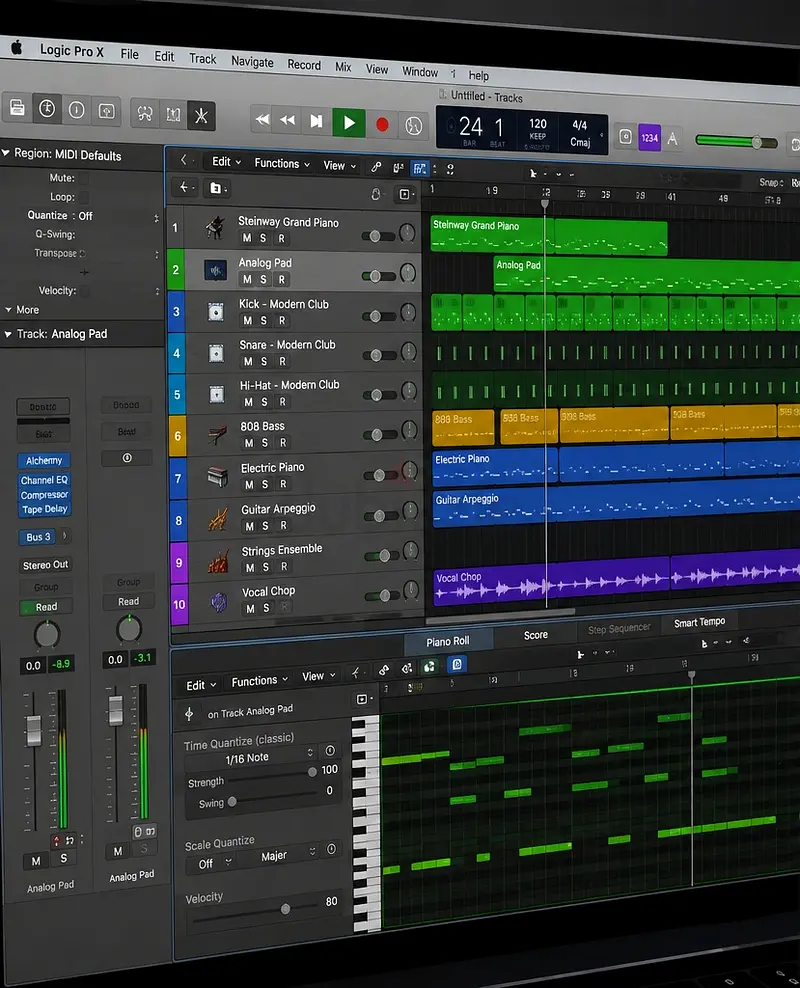This screenshot has width=800, height=988.
Task: Adjust the Velocity slider in piano roll
Action: pos(255,910)
